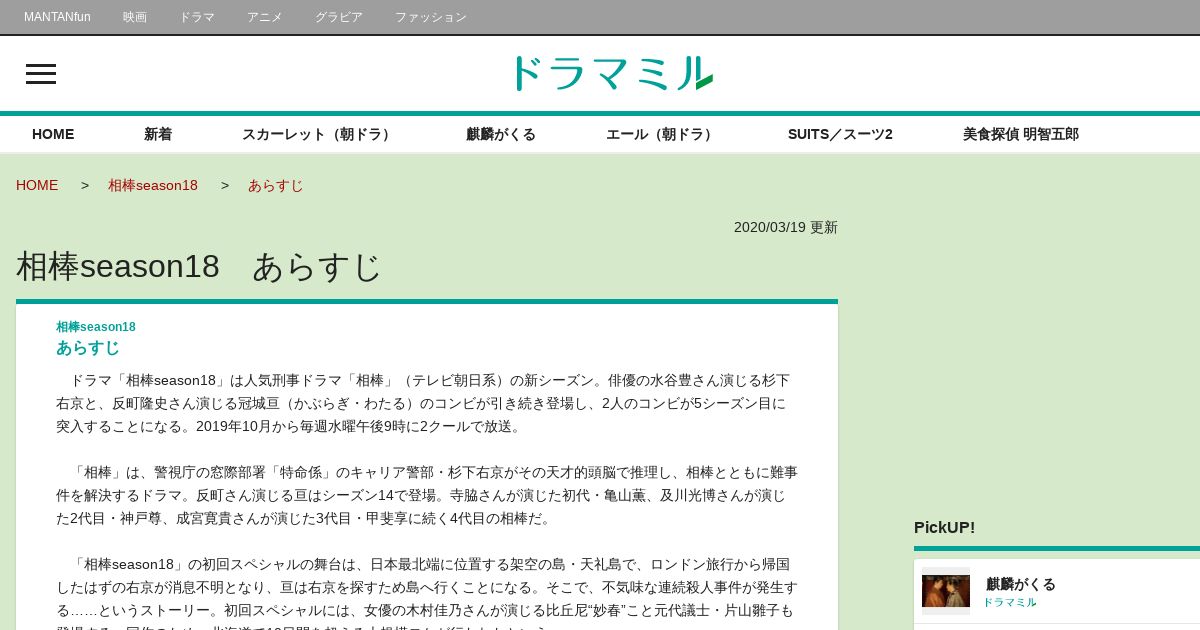Select 新着 in the main navigation
Image resolution: width=1200 pixels, height=630 pixels.
158,134
